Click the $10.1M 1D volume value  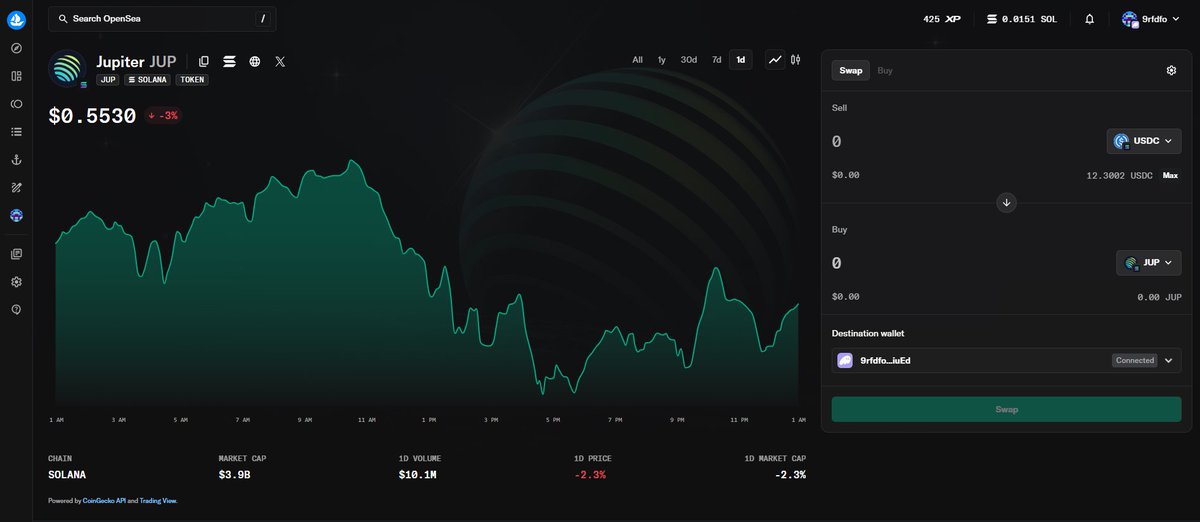[x=417, y=474]
